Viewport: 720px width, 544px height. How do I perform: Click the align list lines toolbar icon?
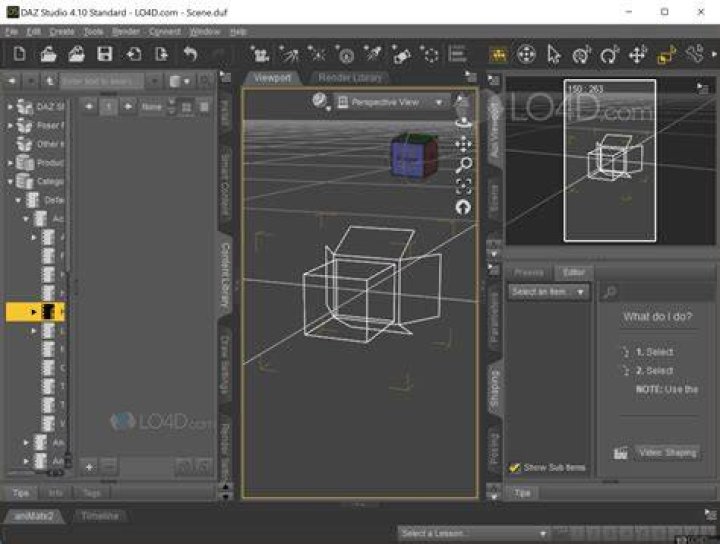click(457, 54)
